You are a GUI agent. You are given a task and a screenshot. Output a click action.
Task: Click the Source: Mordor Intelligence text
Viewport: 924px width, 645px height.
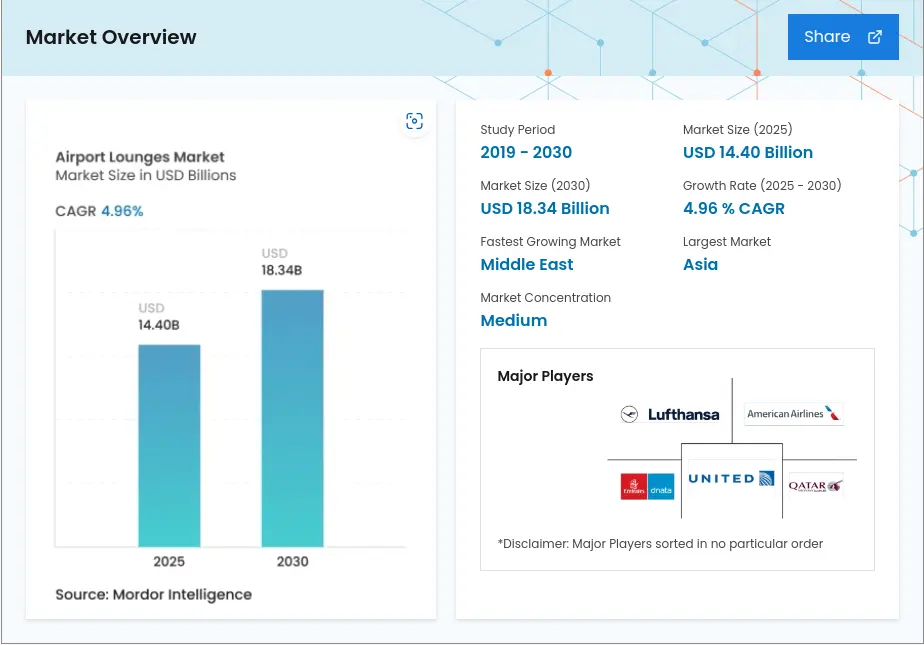(x=153, y=595)
